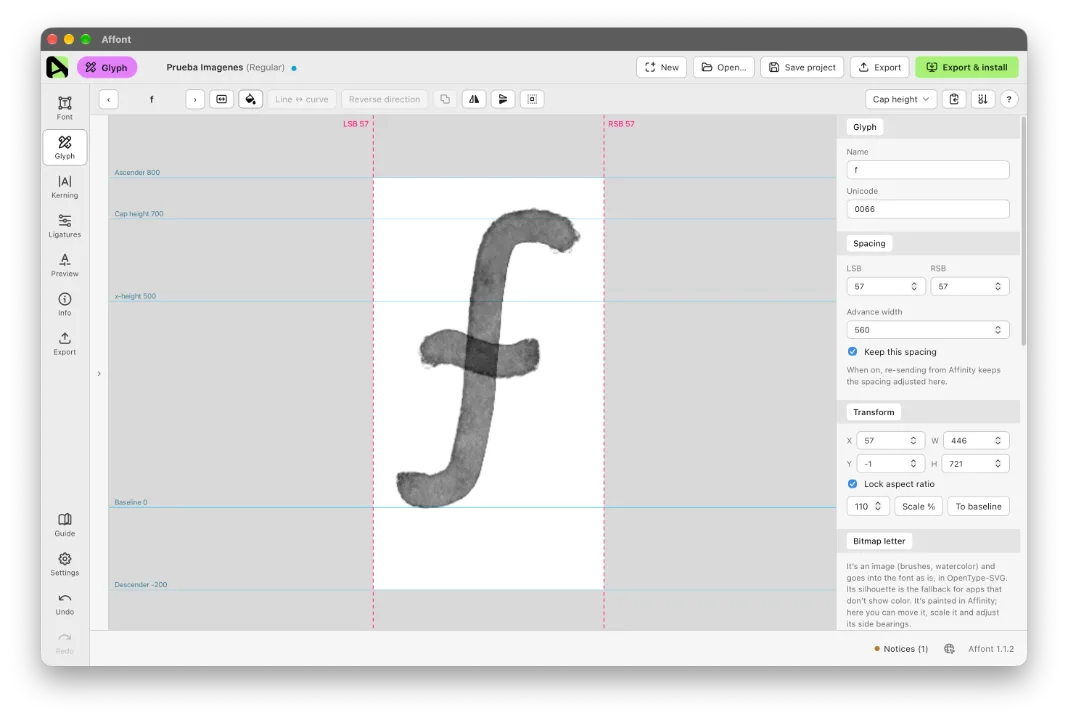
Task: Open Settings in the sidebar
Action: coord(65,564)
